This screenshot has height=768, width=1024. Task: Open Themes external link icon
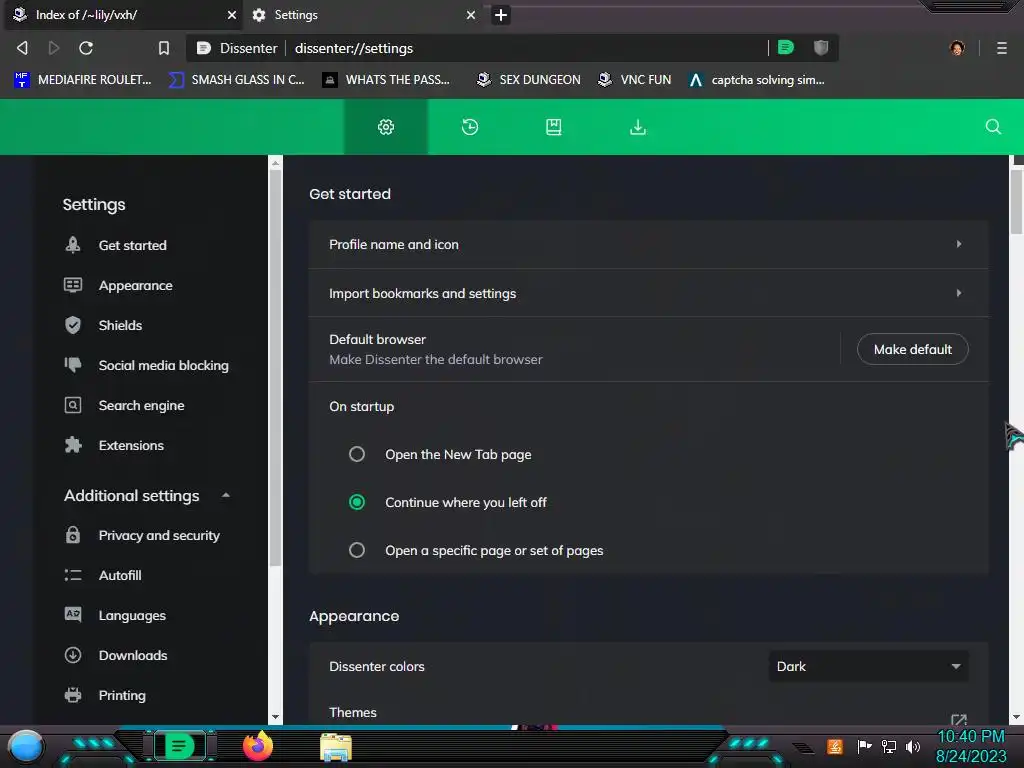[x=959, y=718]
